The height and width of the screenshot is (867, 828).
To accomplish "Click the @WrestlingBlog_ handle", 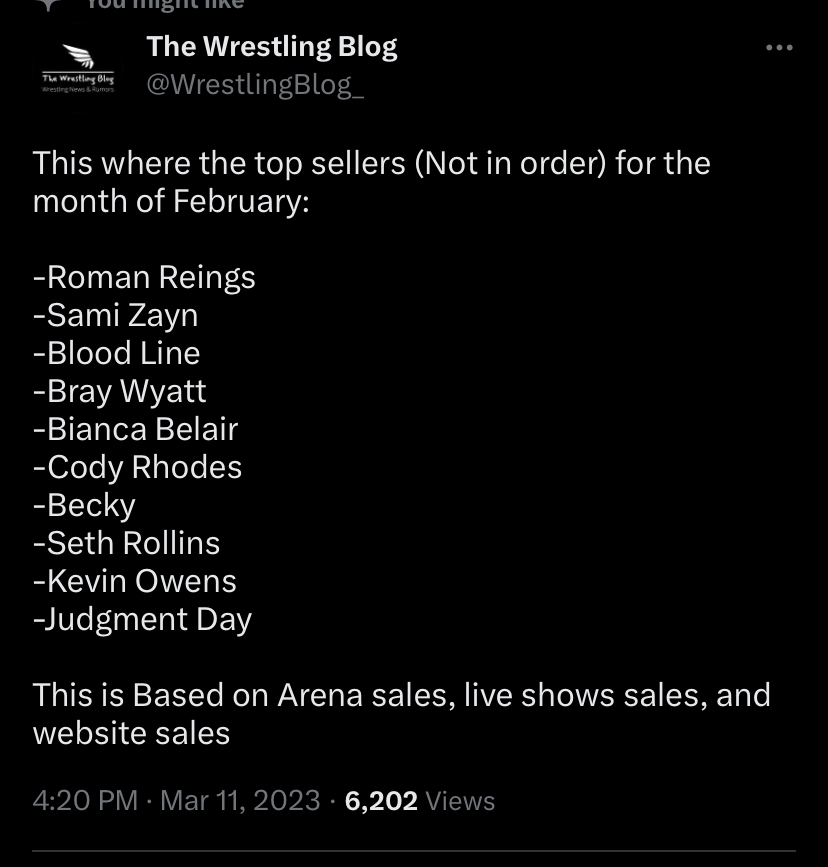I will (x=255, y=85).
